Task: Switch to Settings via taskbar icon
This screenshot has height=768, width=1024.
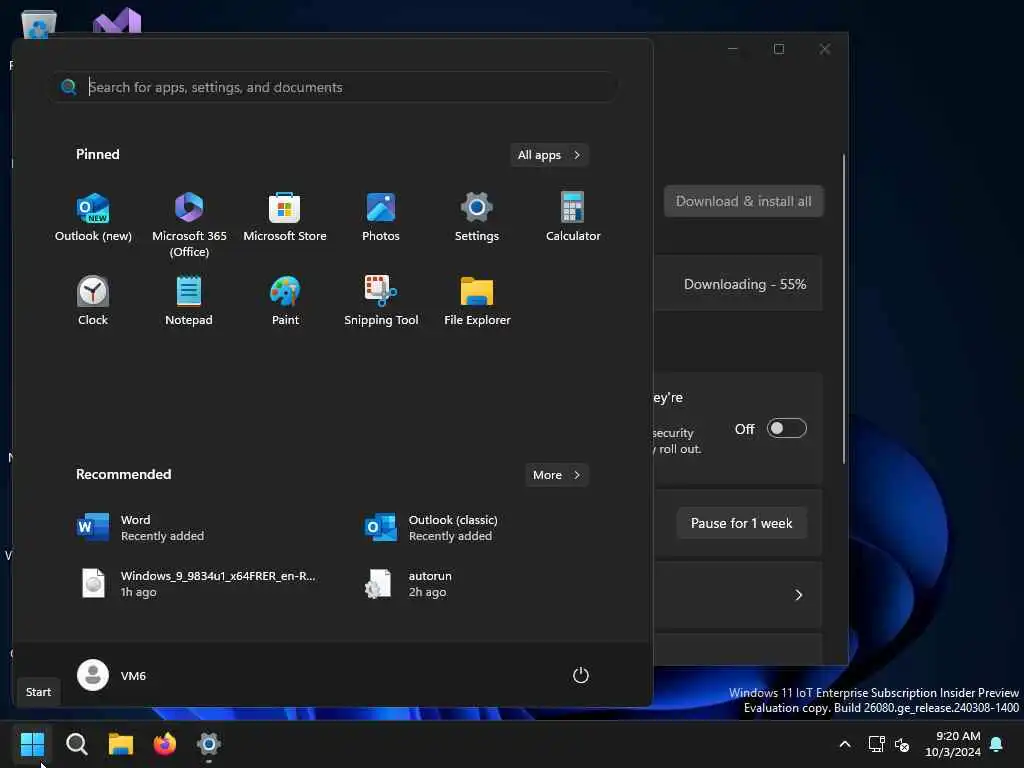Action: tap(209, 744)
